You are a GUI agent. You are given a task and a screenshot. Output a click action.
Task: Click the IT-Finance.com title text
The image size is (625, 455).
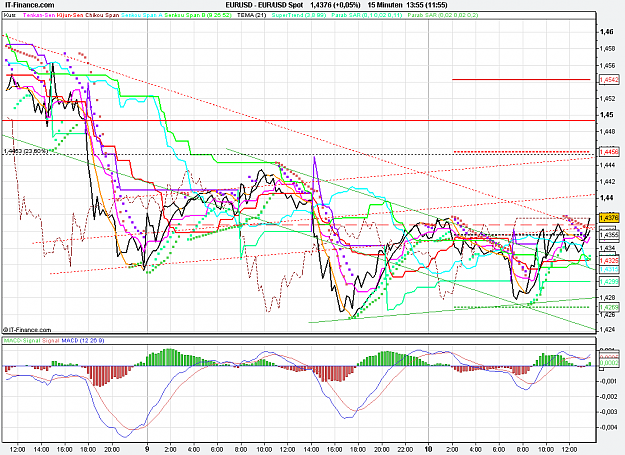click(27, 5)
